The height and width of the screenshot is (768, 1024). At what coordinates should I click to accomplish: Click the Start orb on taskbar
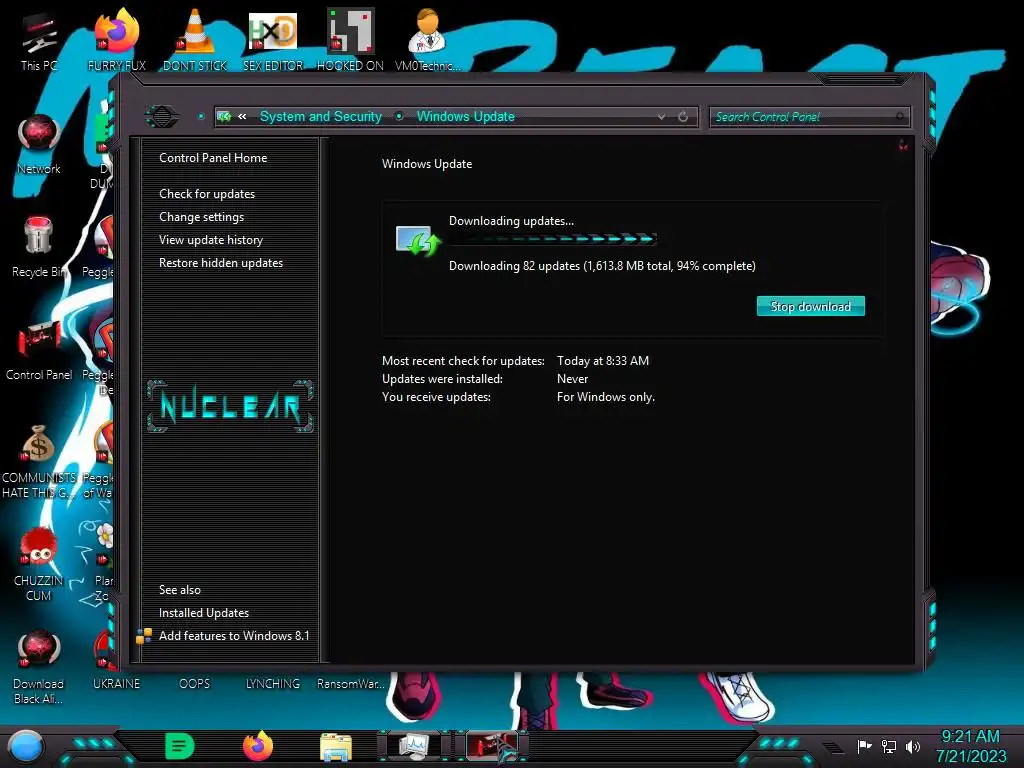25,746
